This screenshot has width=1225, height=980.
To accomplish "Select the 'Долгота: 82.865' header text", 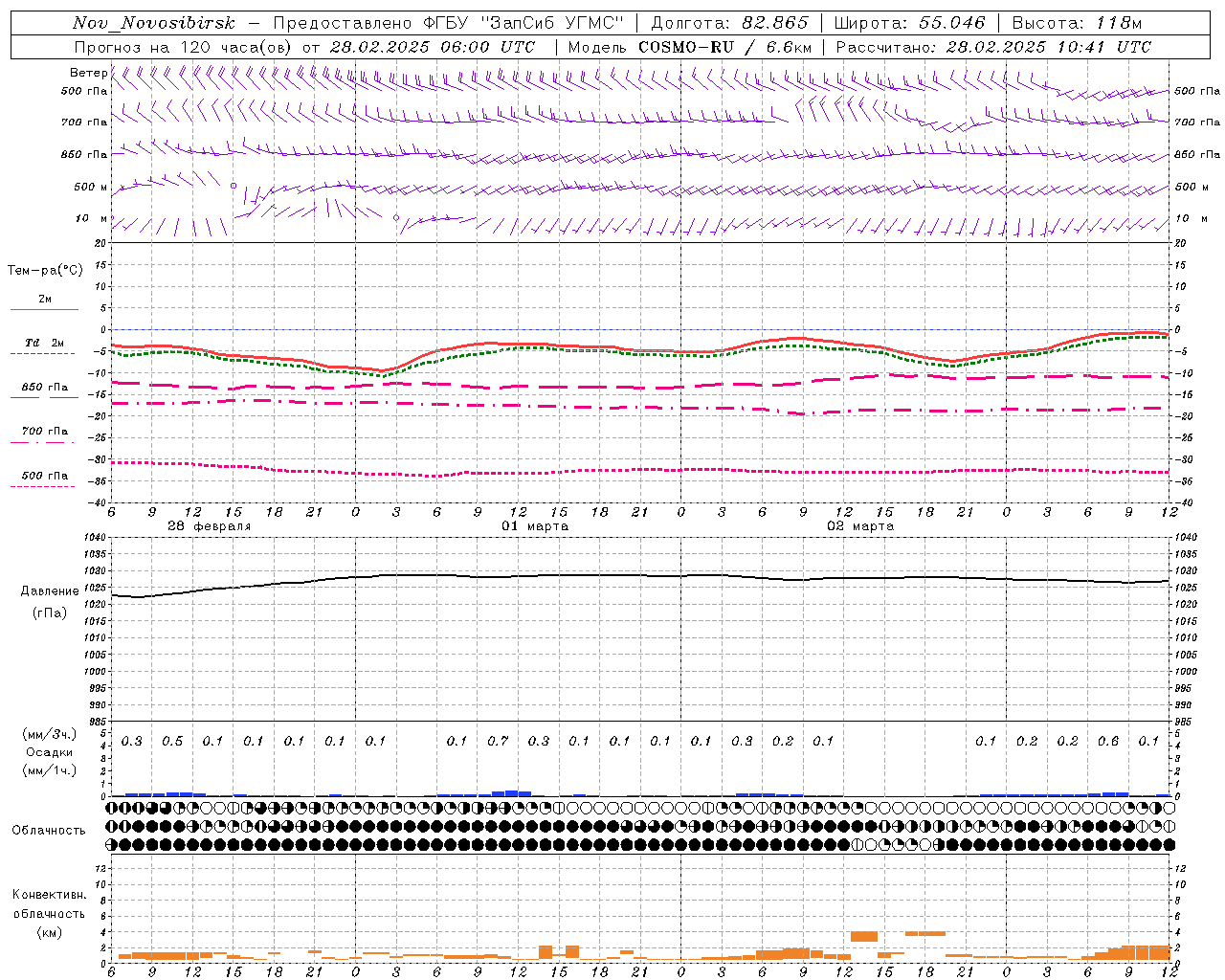I will 729,23.
